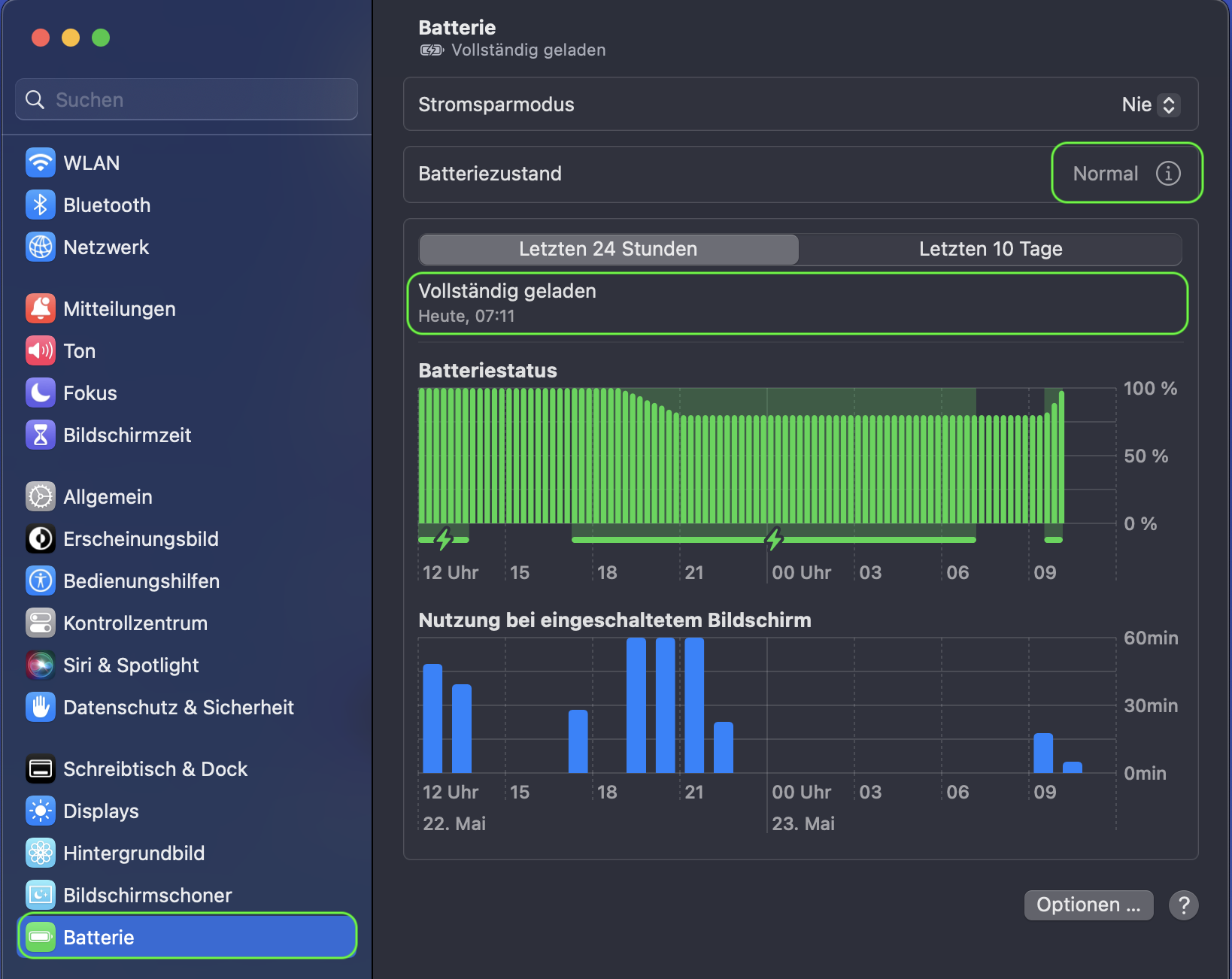Select the Mitteilungen bell icon

pyautogui.click(x=41, y=308)
